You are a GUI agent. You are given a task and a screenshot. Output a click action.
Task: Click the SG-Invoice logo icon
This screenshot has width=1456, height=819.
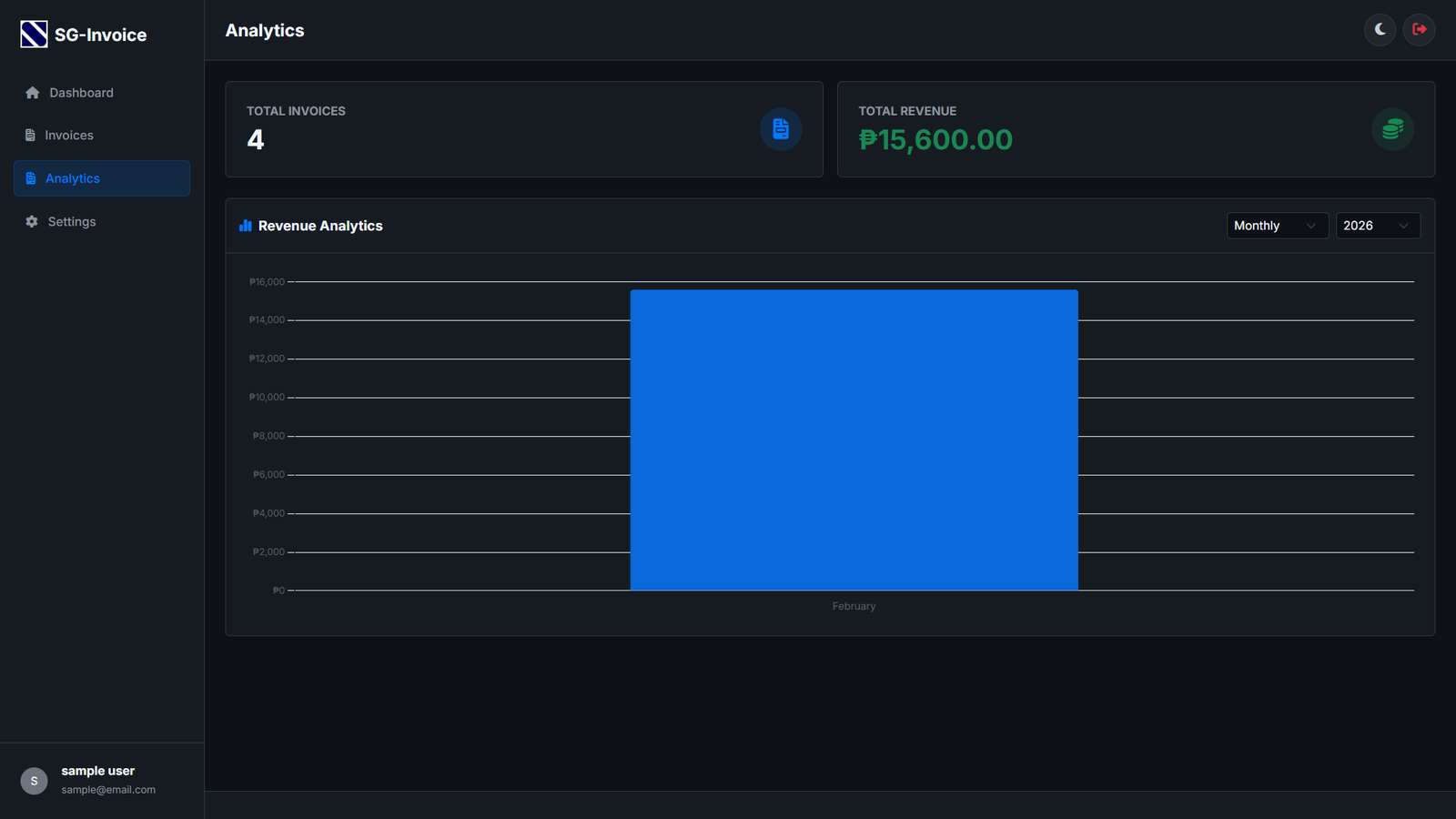click(x=33, y=34)
